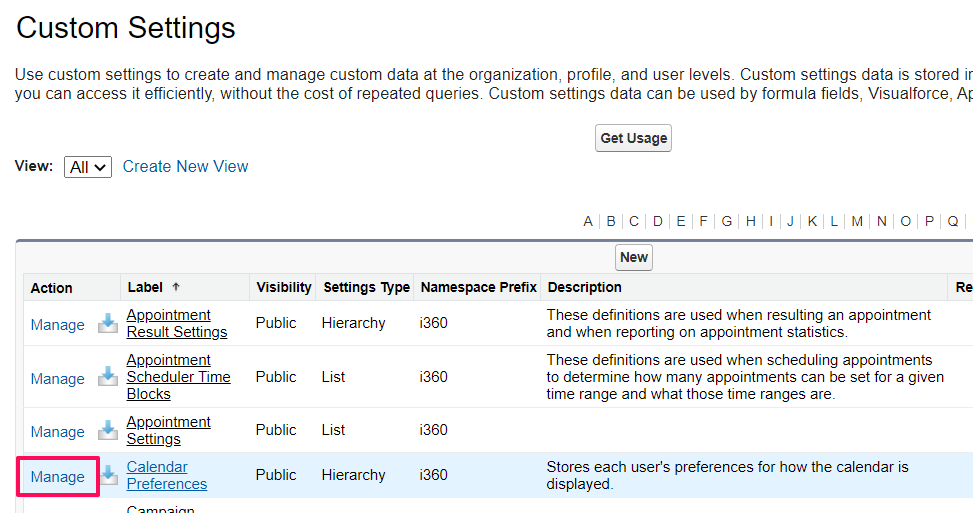Click i360 prefix in Calendar Preferences row

tap(433, 475)
